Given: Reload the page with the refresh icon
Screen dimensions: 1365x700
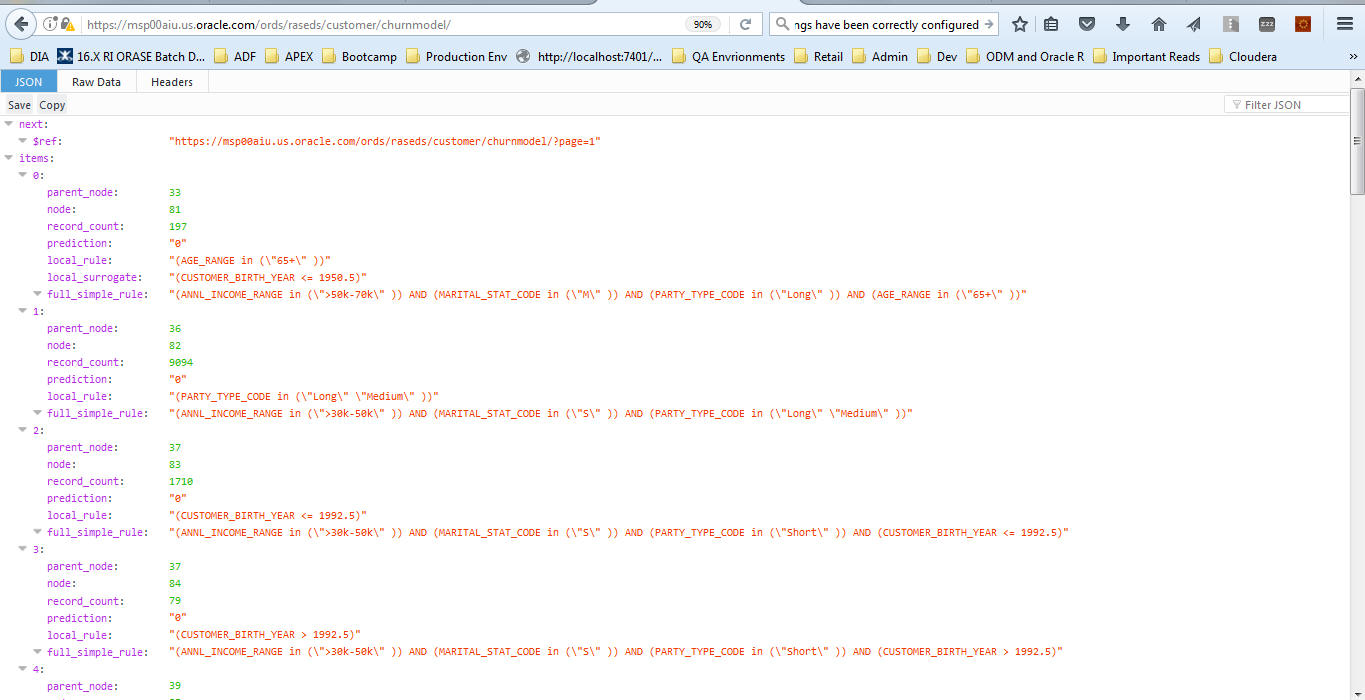Looking at the screenshot, I should pos(745,24).
